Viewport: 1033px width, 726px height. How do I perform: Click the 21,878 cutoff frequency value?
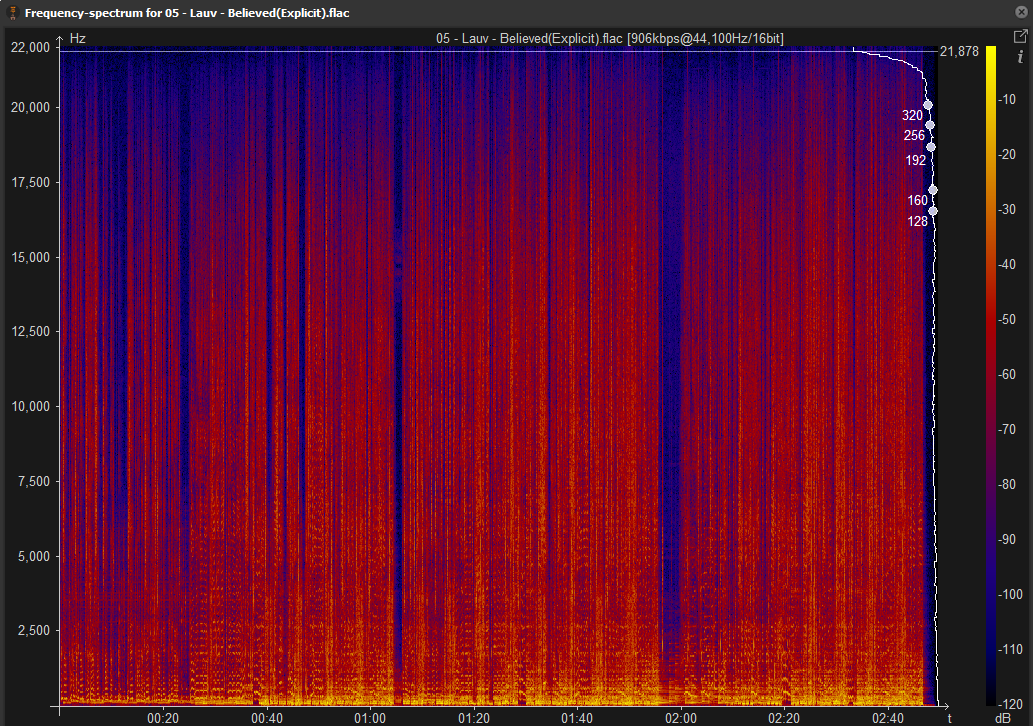[959, 51]
